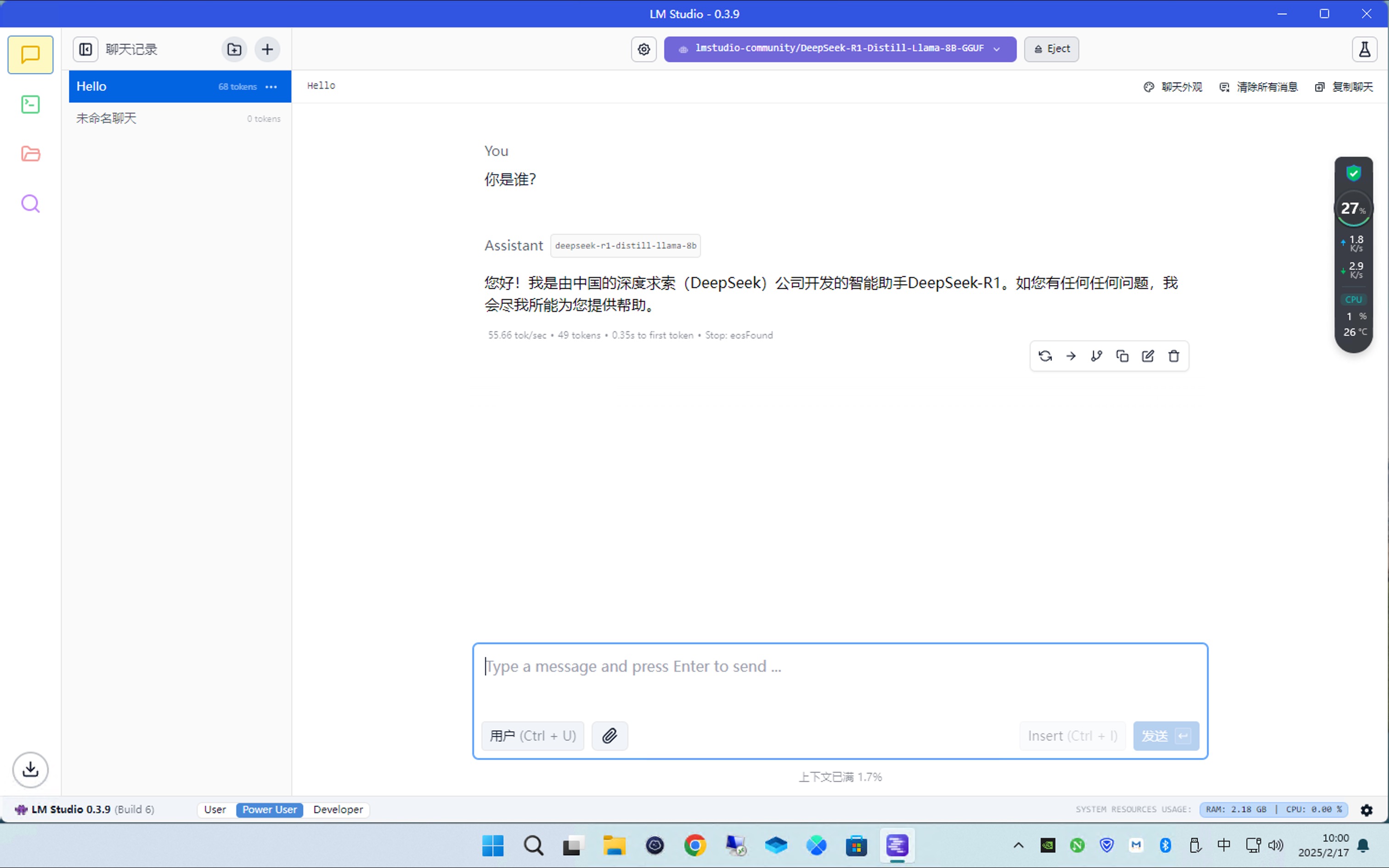Viewport: 1389px width, 868px height.
Task: Open Bluetooth tray icon
Action: coord(1165,845)
